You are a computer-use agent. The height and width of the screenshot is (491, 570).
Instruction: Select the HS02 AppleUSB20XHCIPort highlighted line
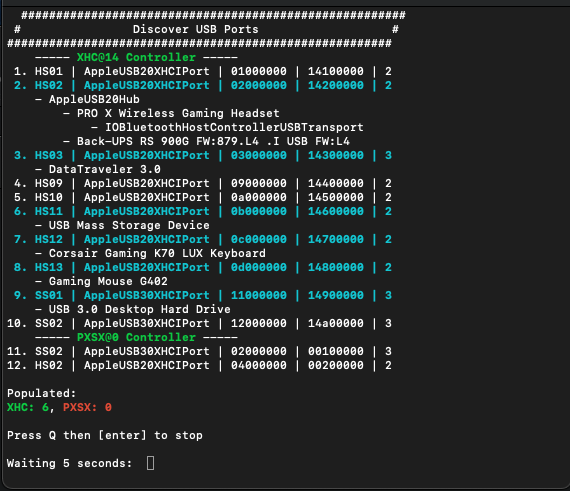(x=203, y=85)
